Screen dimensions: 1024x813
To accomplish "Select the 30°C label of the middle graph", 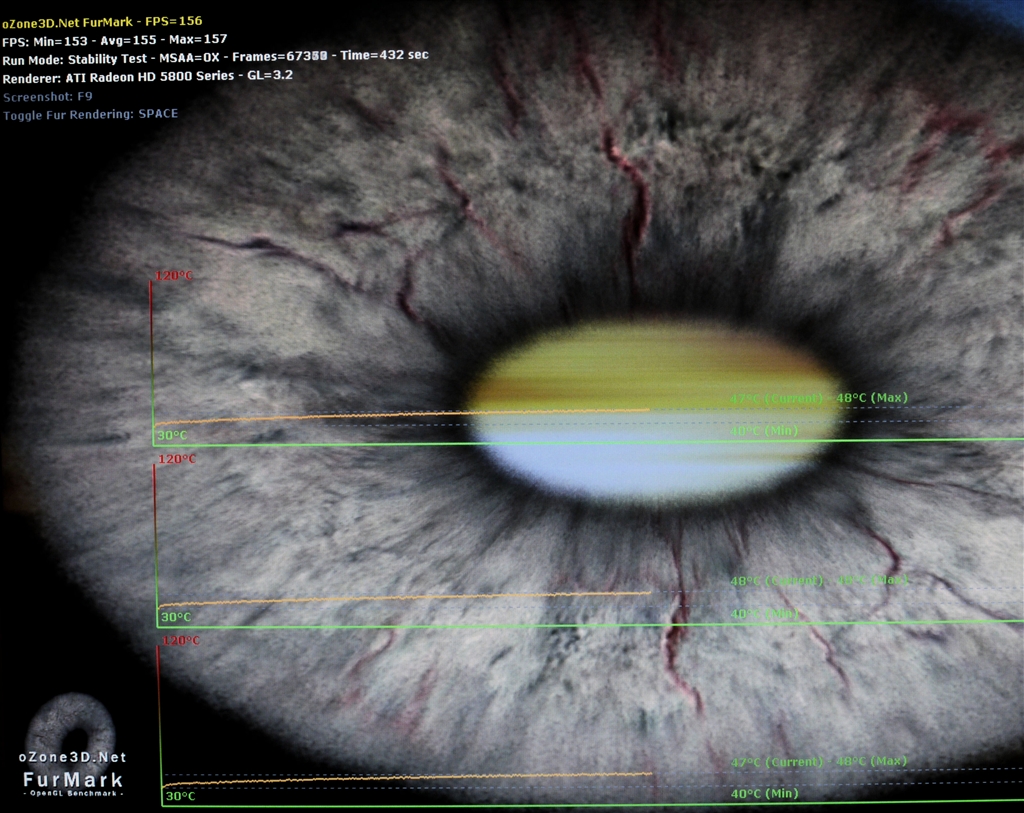I will click(x=176, y=616).
